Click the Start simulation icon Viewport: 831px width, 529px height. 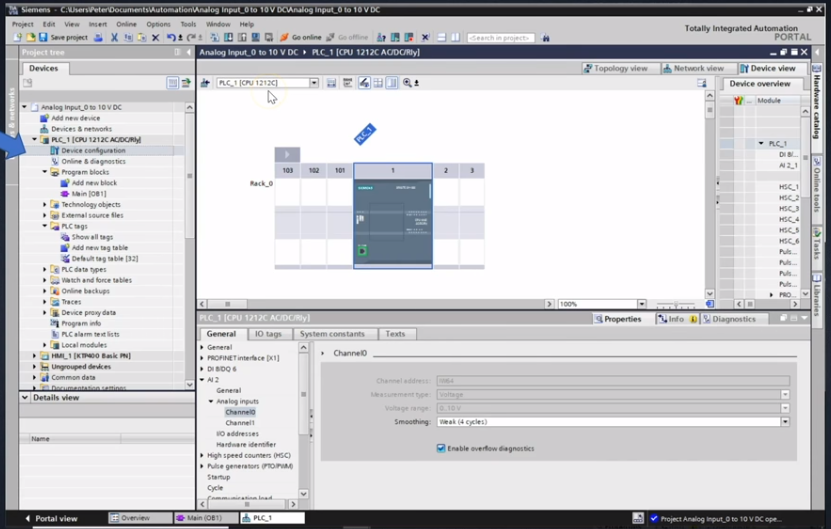255,38
